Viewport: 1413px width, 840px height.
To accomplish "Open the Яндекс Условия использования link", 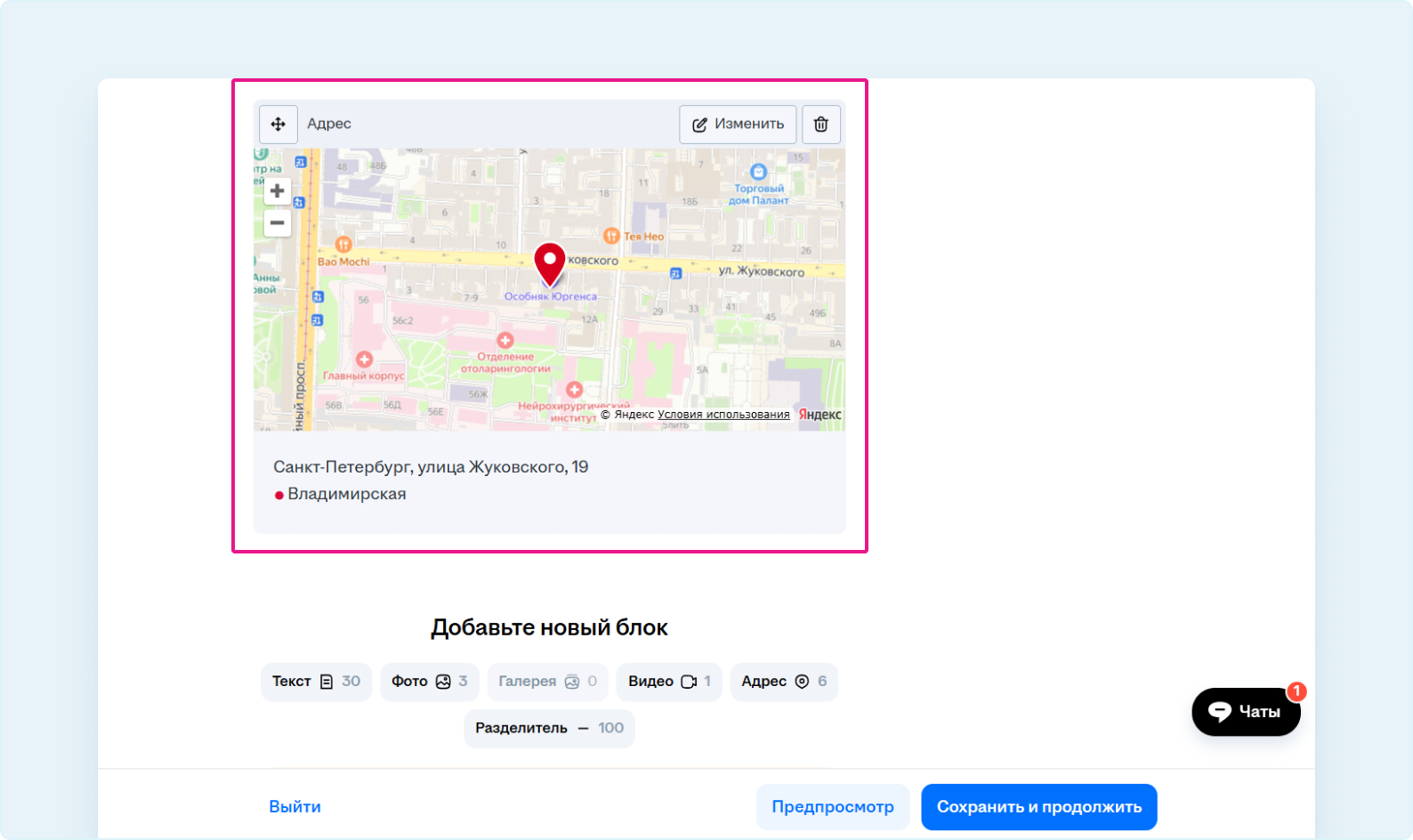I will click(x=723, y=415).
